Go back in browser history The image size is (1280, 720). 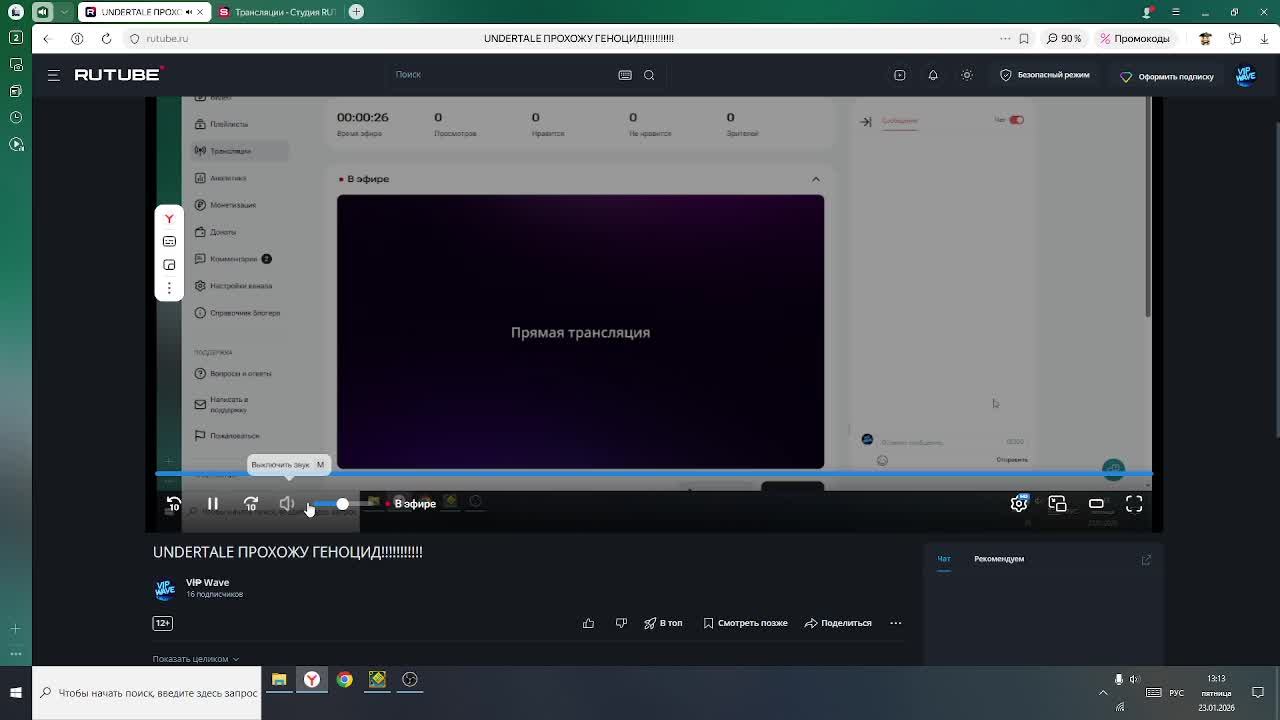(x=46, y=38)
